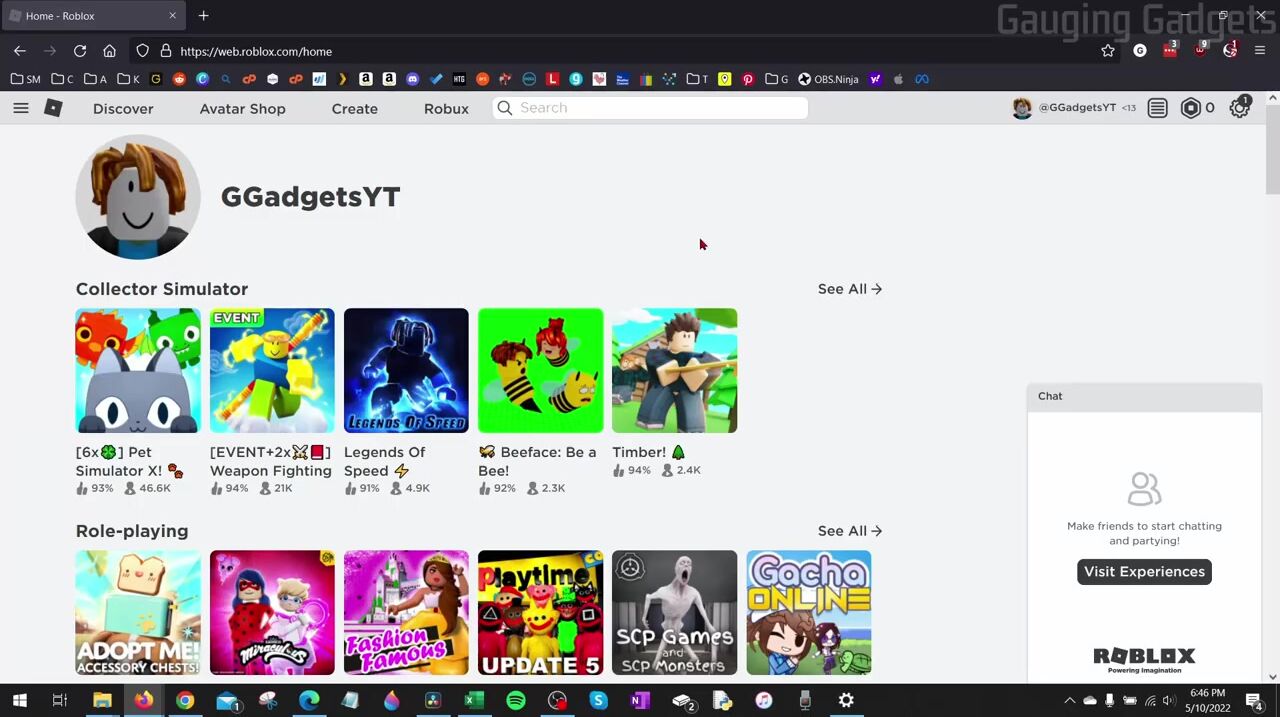
Task: Open the Pet Simulator X thumbnail
Action: [x=138, y=371]
